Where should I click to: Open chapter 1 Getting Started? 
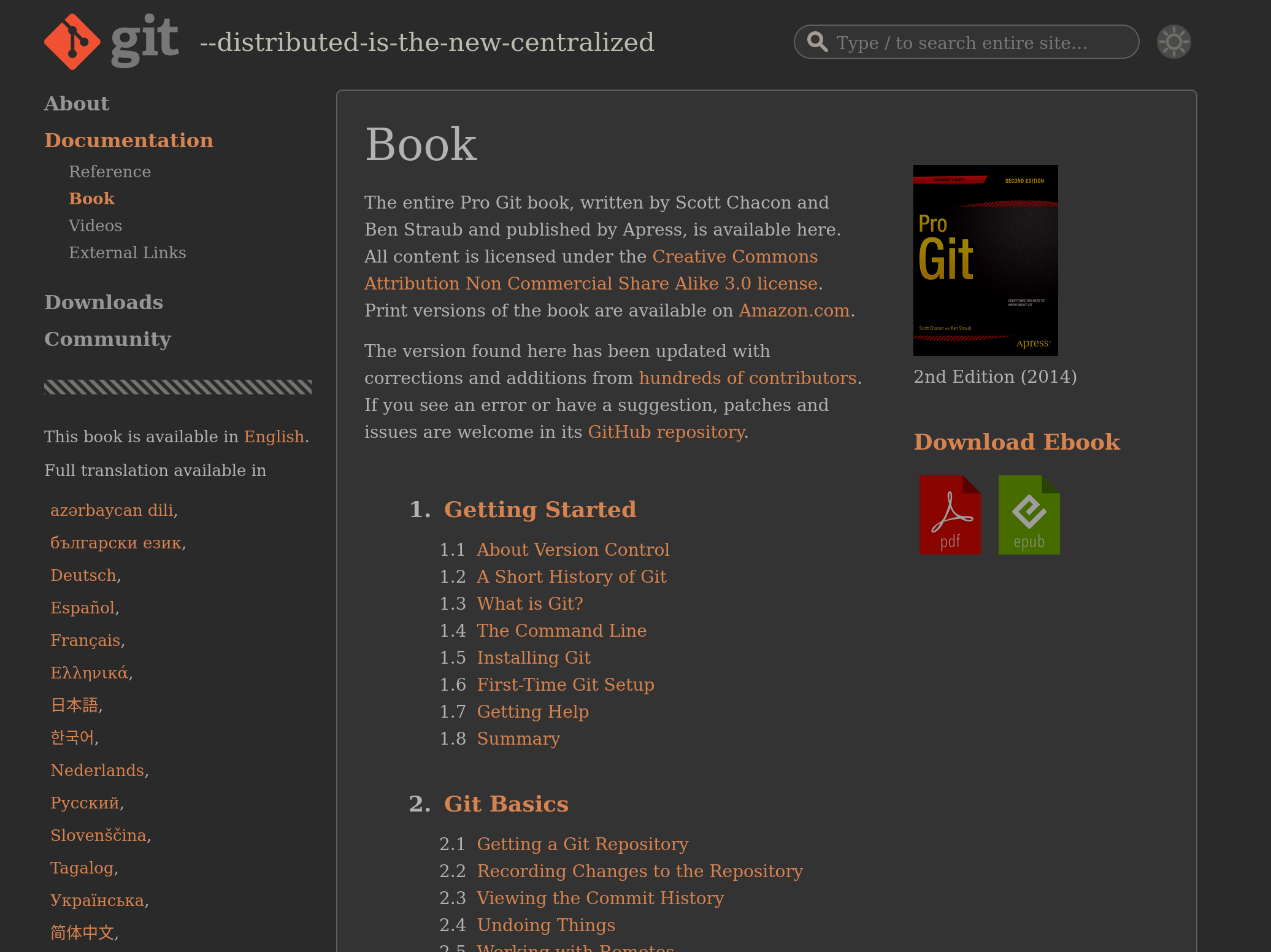(540, 510)
